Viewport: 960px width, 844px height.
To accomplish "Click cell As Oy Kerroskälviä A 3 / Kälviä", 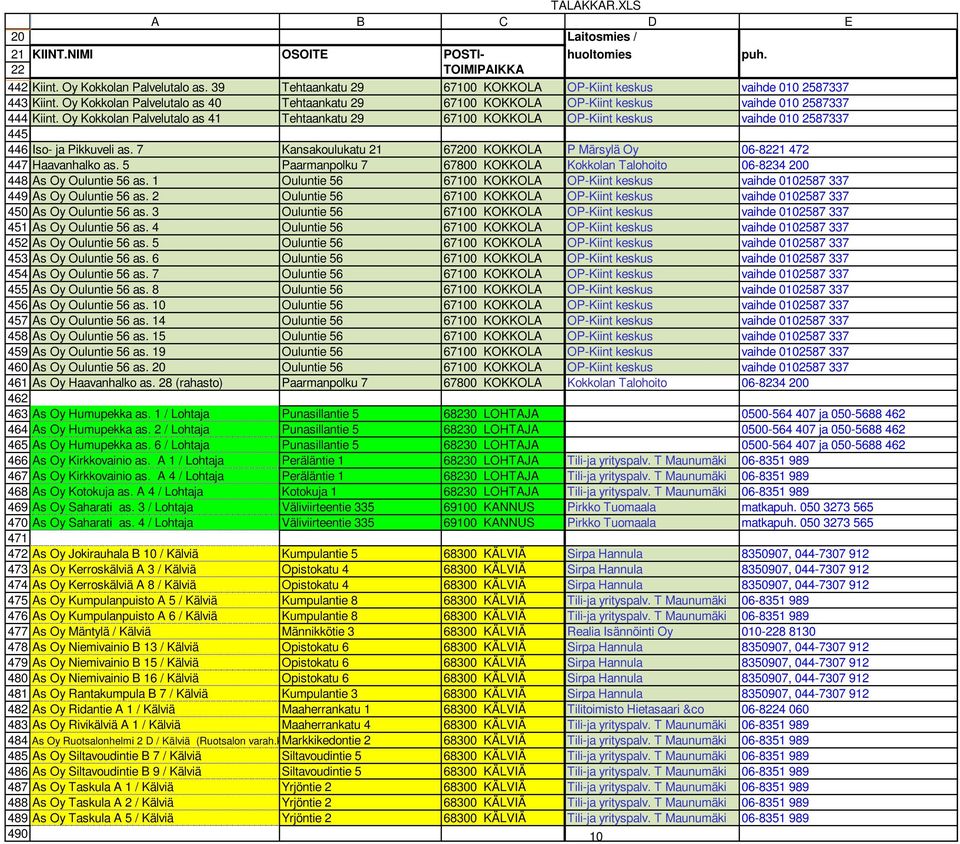I will (x=155, y=569).
